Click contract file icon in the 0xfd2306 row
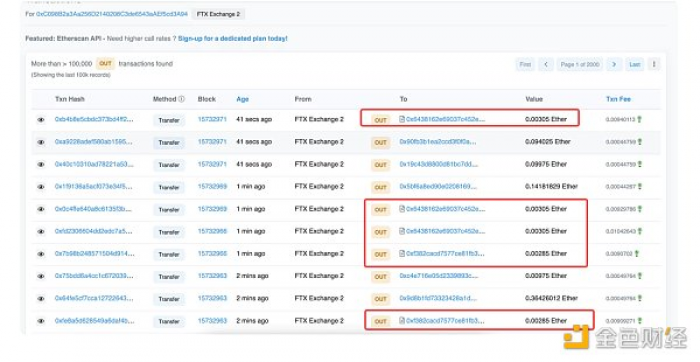This screenshot has height=362, width=700. click(x=402, y=231)
